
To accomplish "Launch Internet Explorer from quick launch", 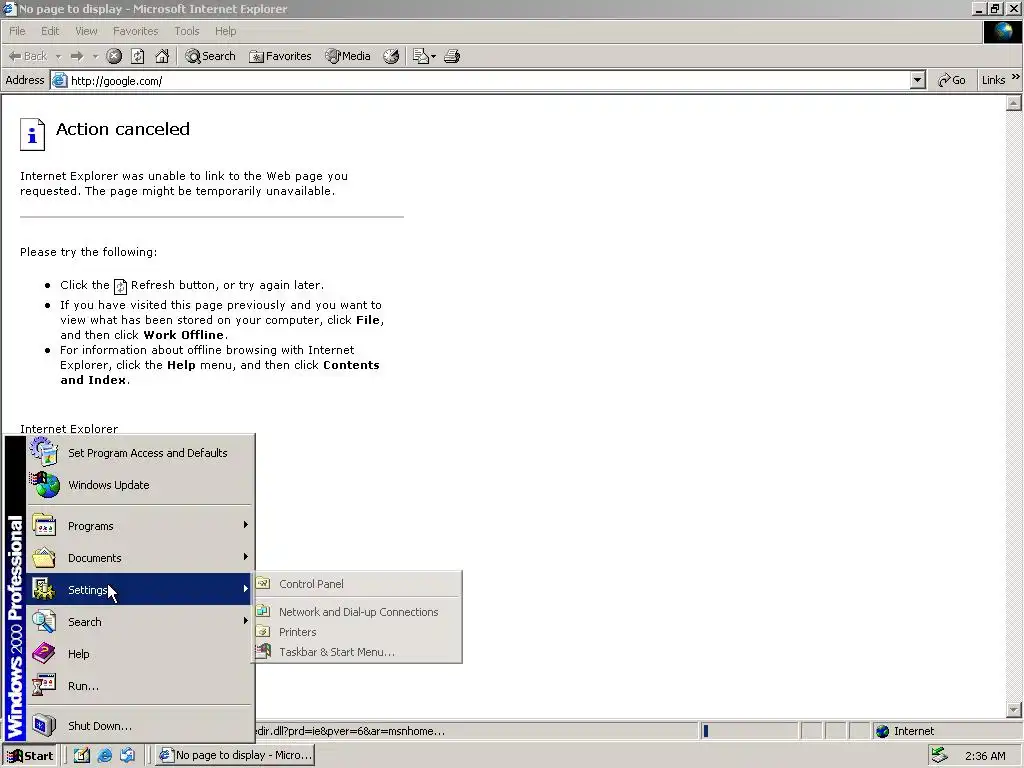I will pos(104,755).
